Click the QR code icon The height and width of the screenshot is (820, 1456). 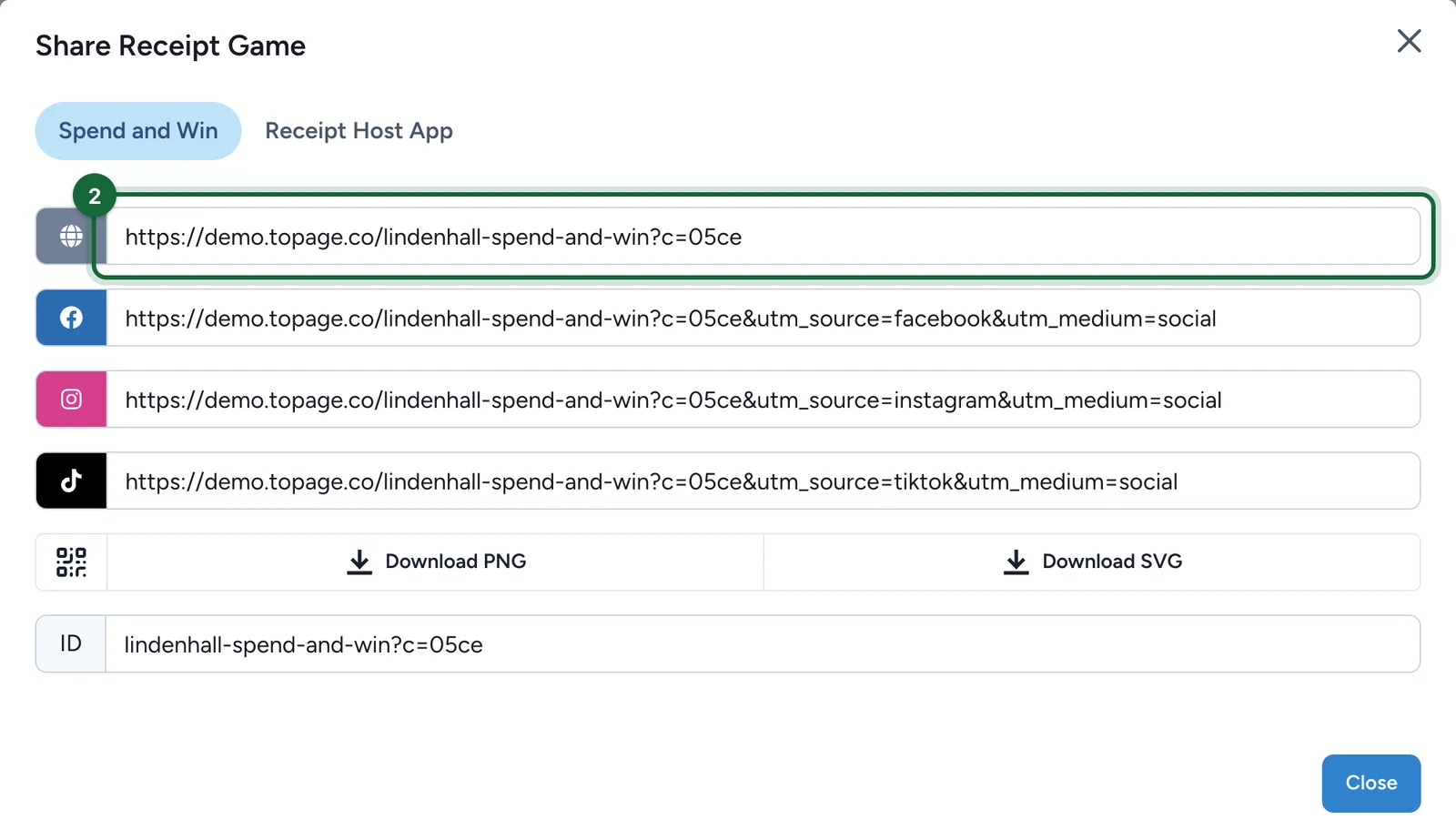click(x=71, y=562)
